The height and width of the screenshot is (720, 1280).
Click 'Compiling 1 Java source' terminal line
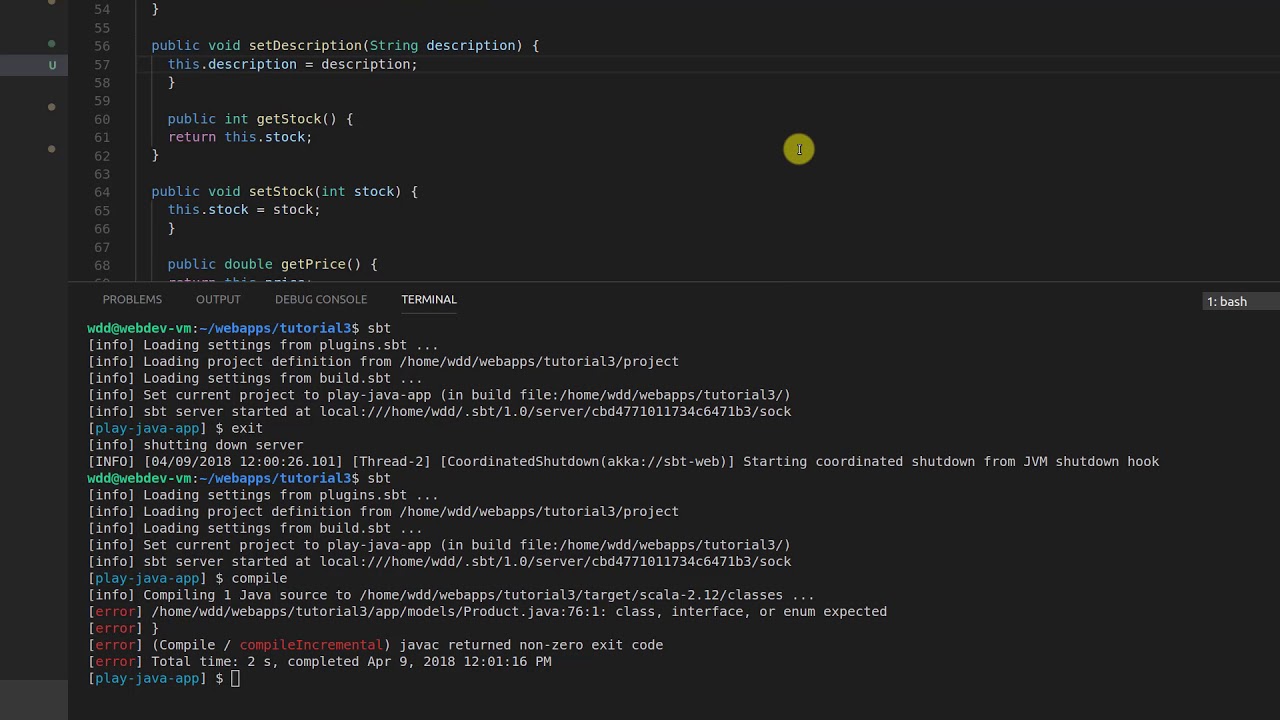pyautogui.click(x=451, y=595)
